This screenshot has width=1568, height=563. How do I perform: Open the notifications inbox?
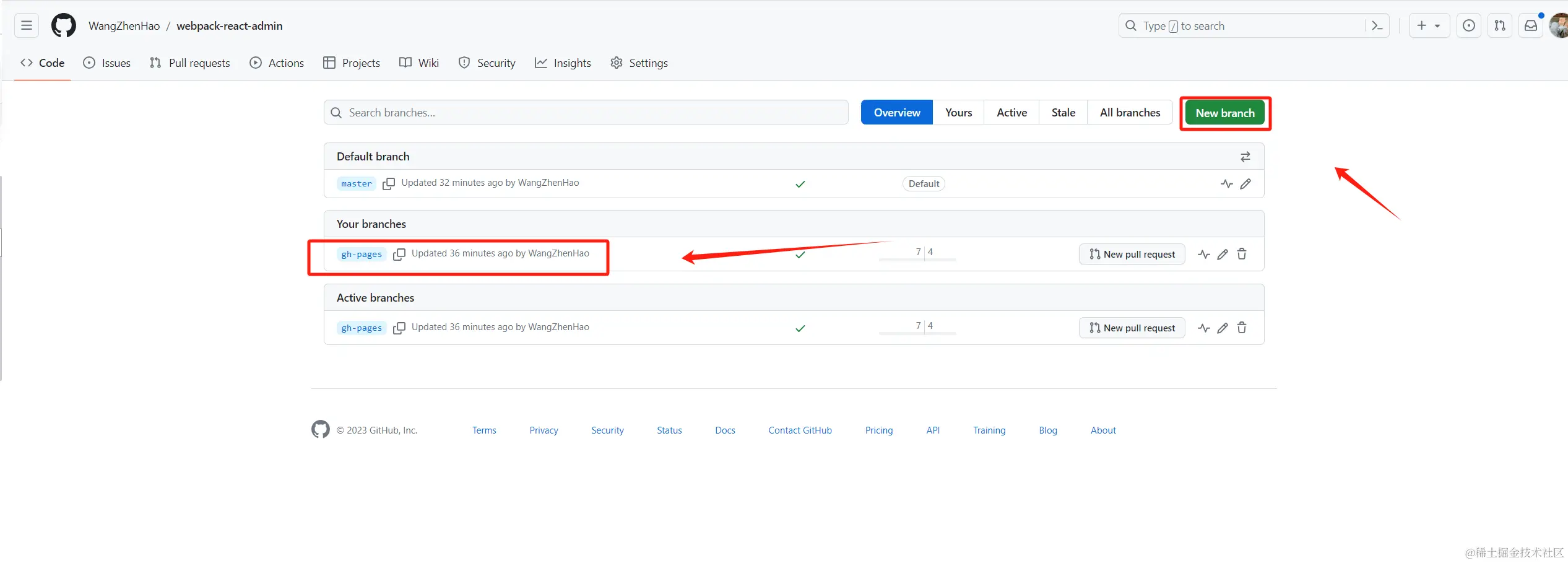coord(1531,25)
